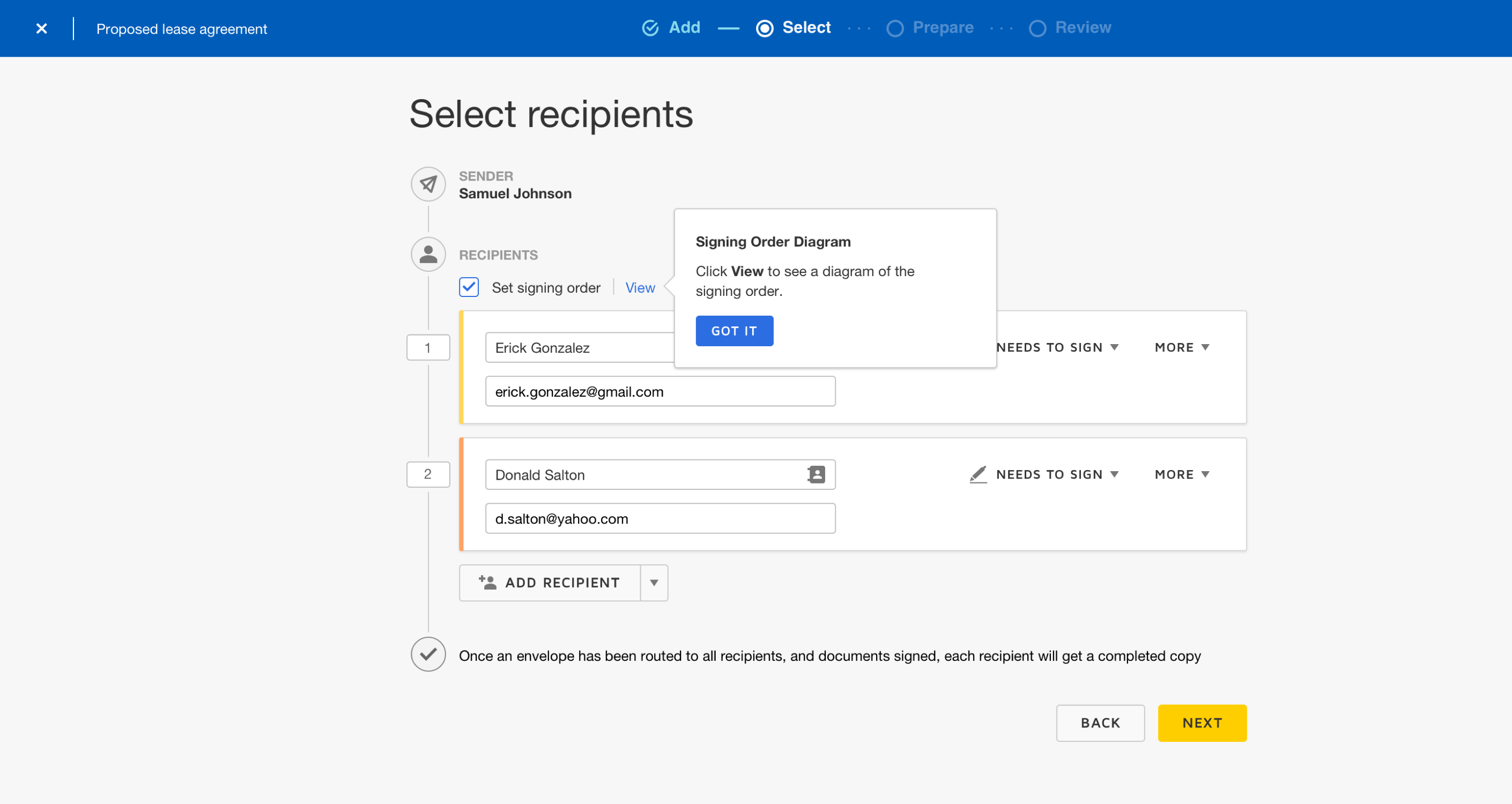Click the recipients person icon

click(428, 254)
